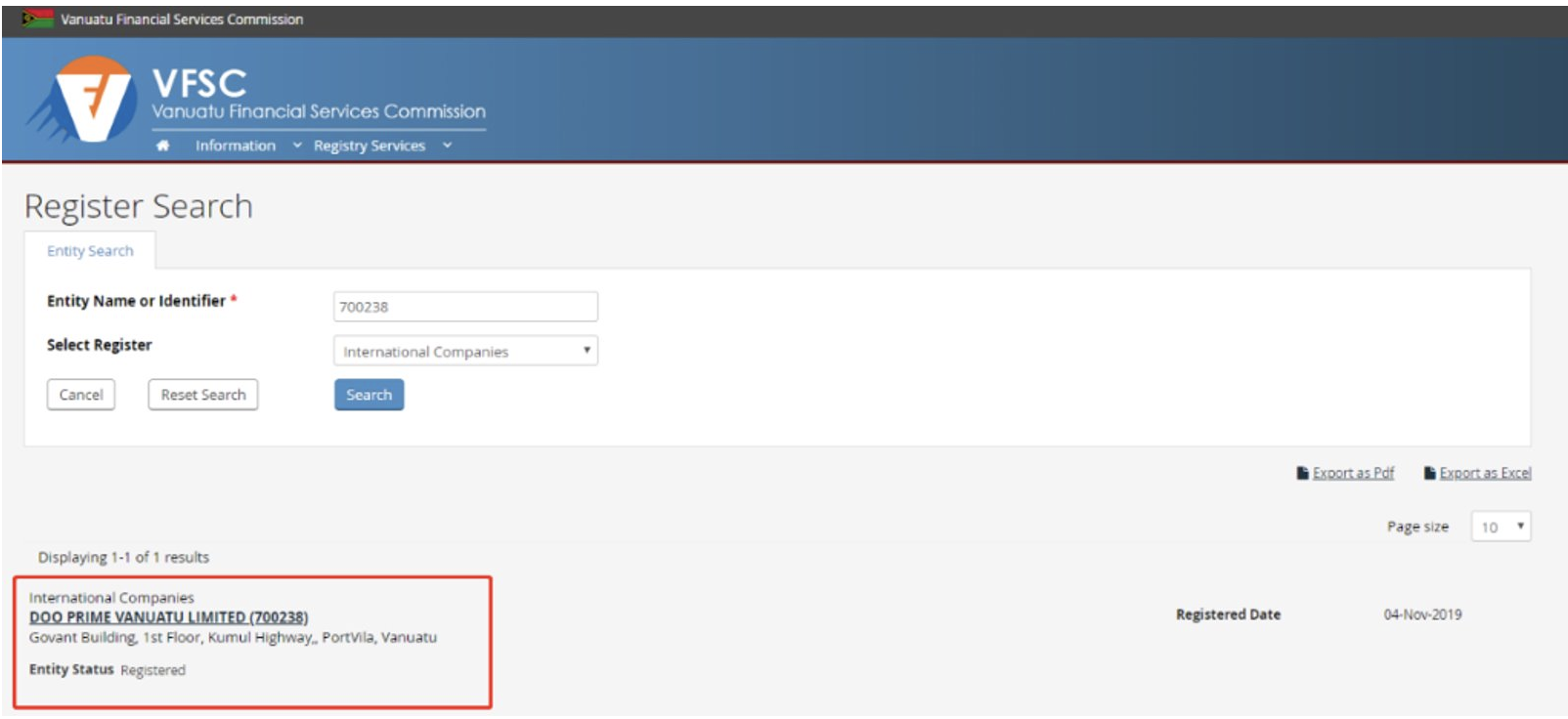Click the 04-Nov-2019 registered date value

(x=1422, y=614)
